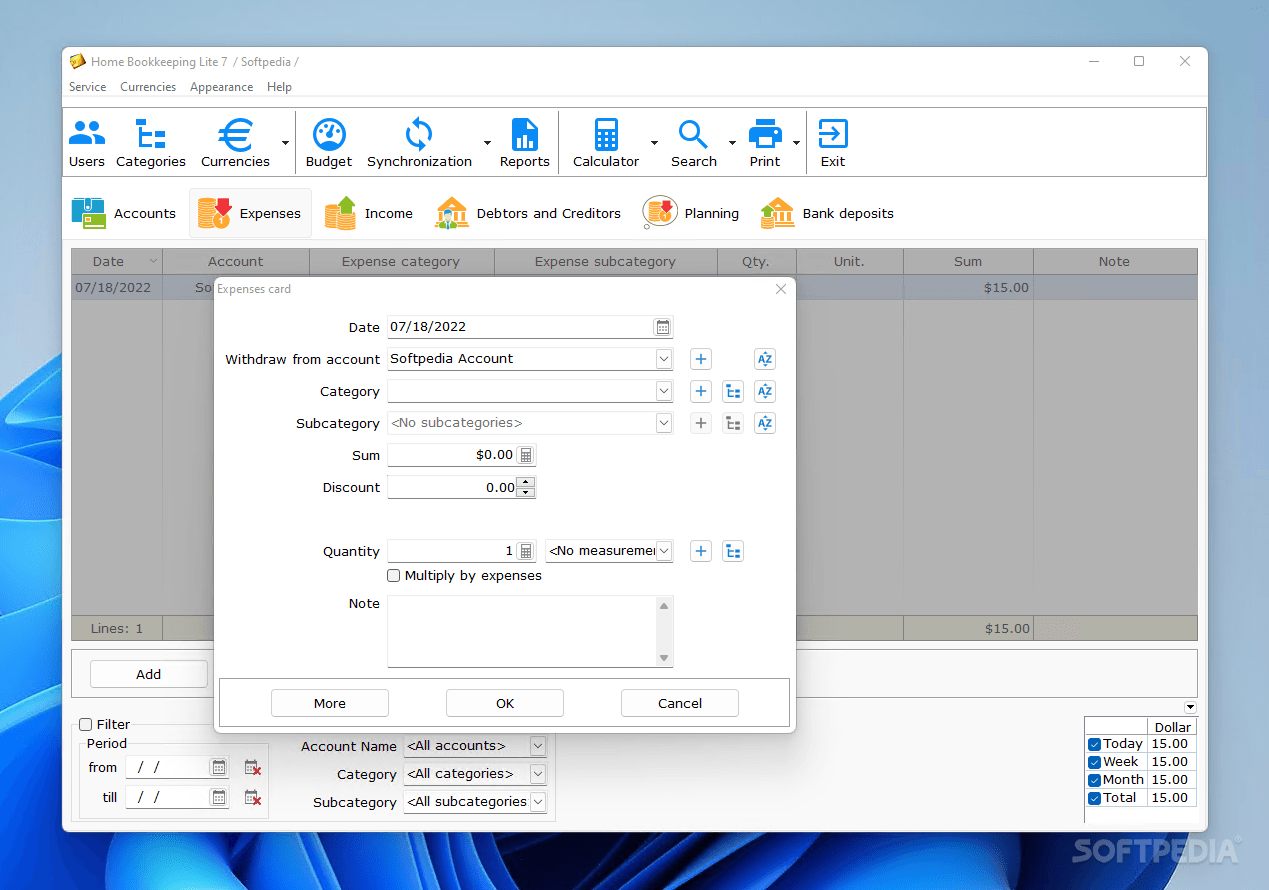
Task: Start Synchronization from the toolbar
Action: 419,143
